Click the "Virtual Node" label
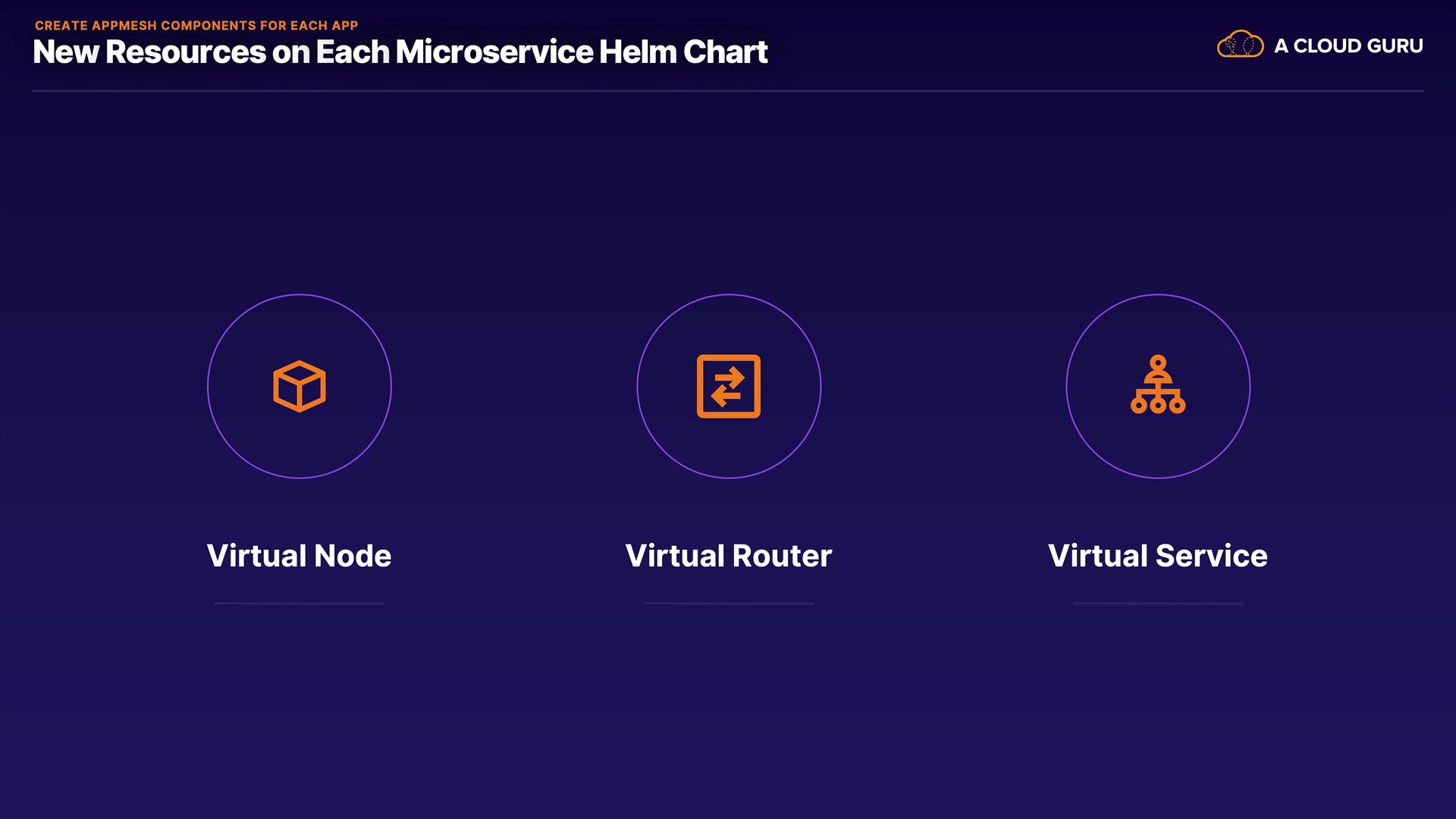The image size is (1456, 819). click(299, 556)
